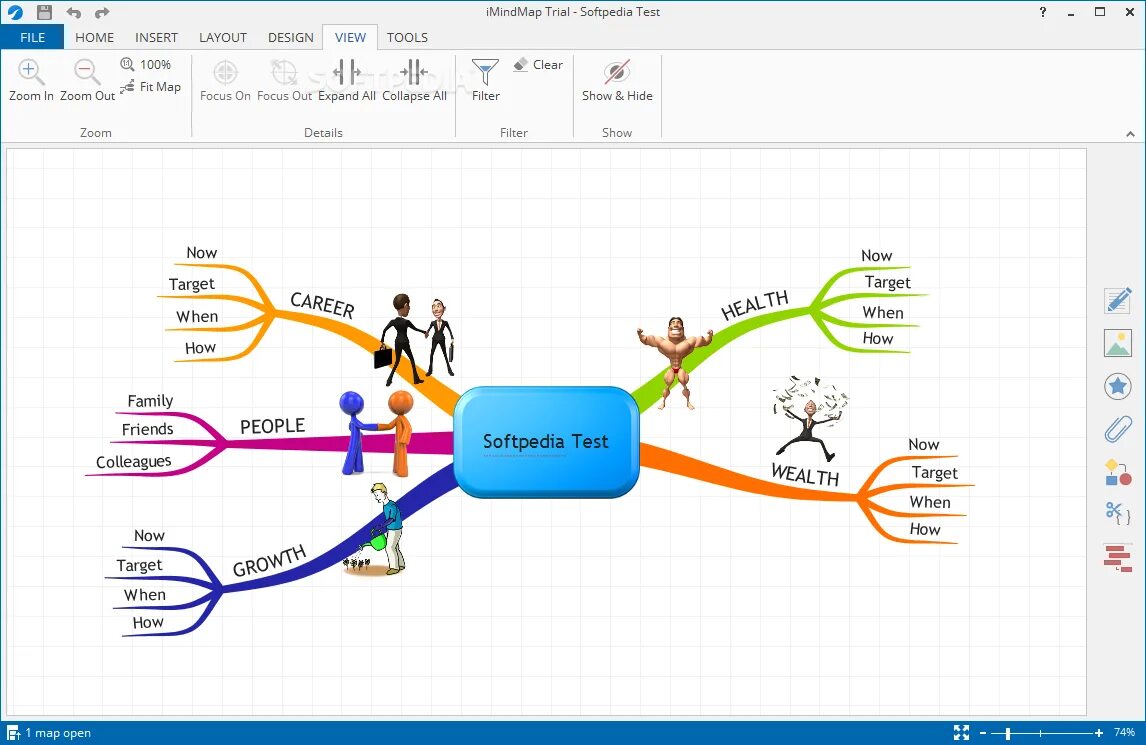Open the shapes sidebar panel

[x=1117, y=472]
